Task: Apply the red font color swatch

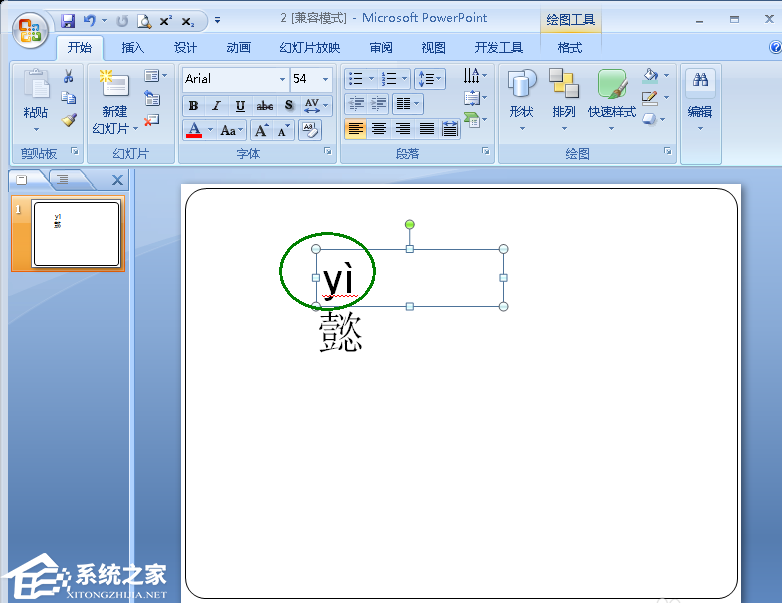Action: [x=194, y=130]
